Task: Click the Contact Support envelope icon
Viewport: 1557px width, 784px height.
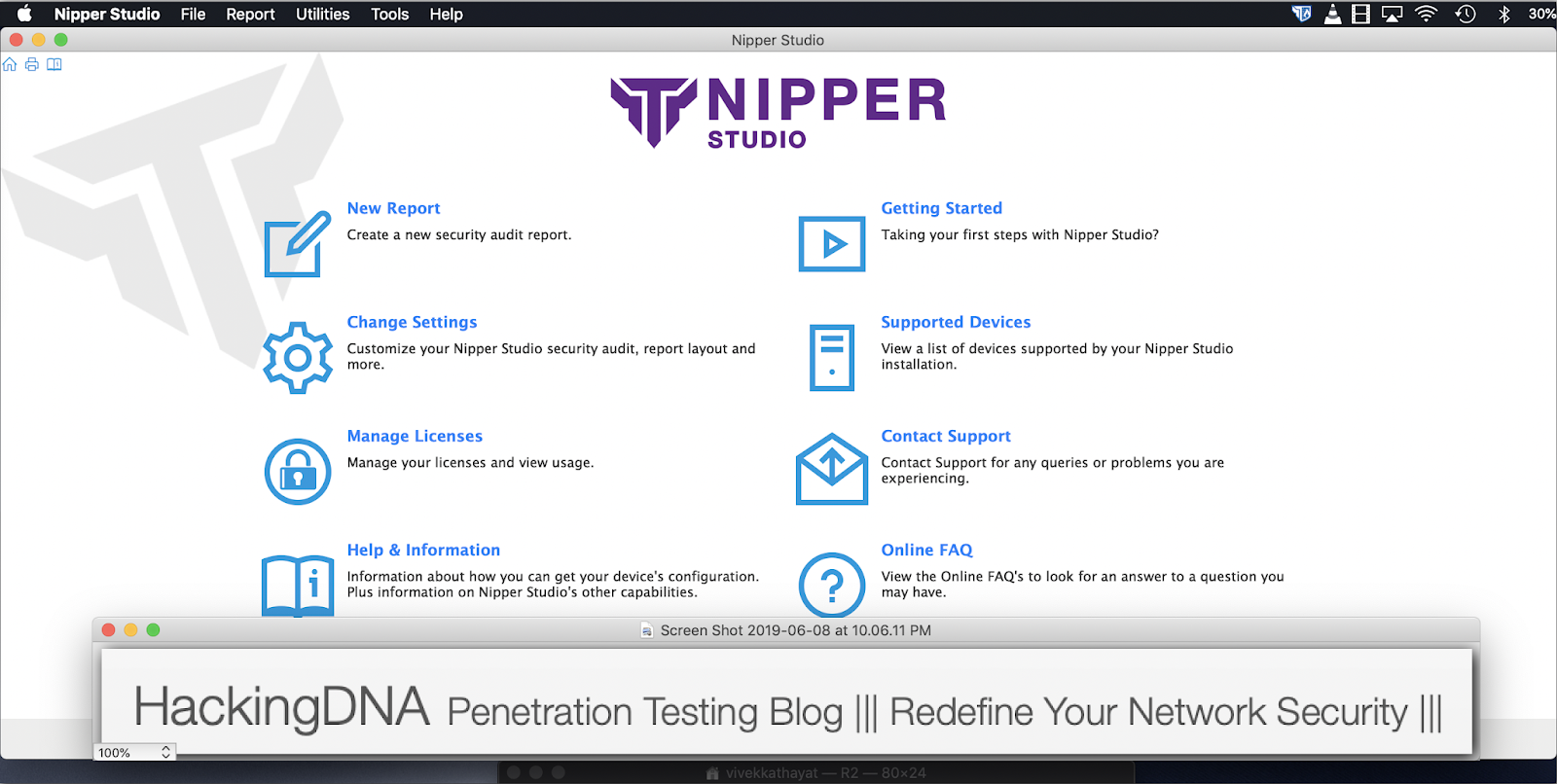Action: click(832, 470)
